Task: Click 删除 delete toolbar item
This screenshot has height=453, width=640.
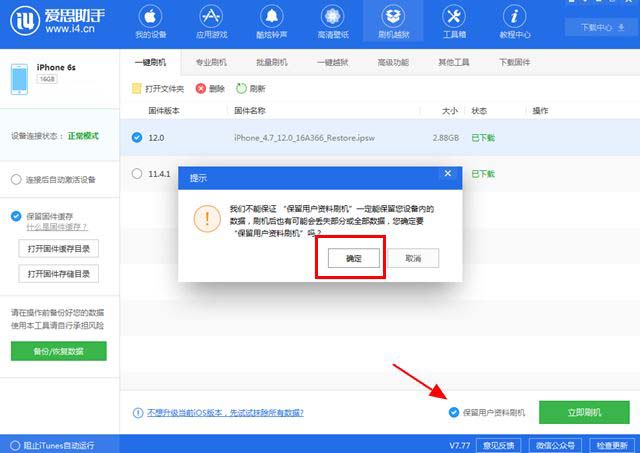Action: 210,89
